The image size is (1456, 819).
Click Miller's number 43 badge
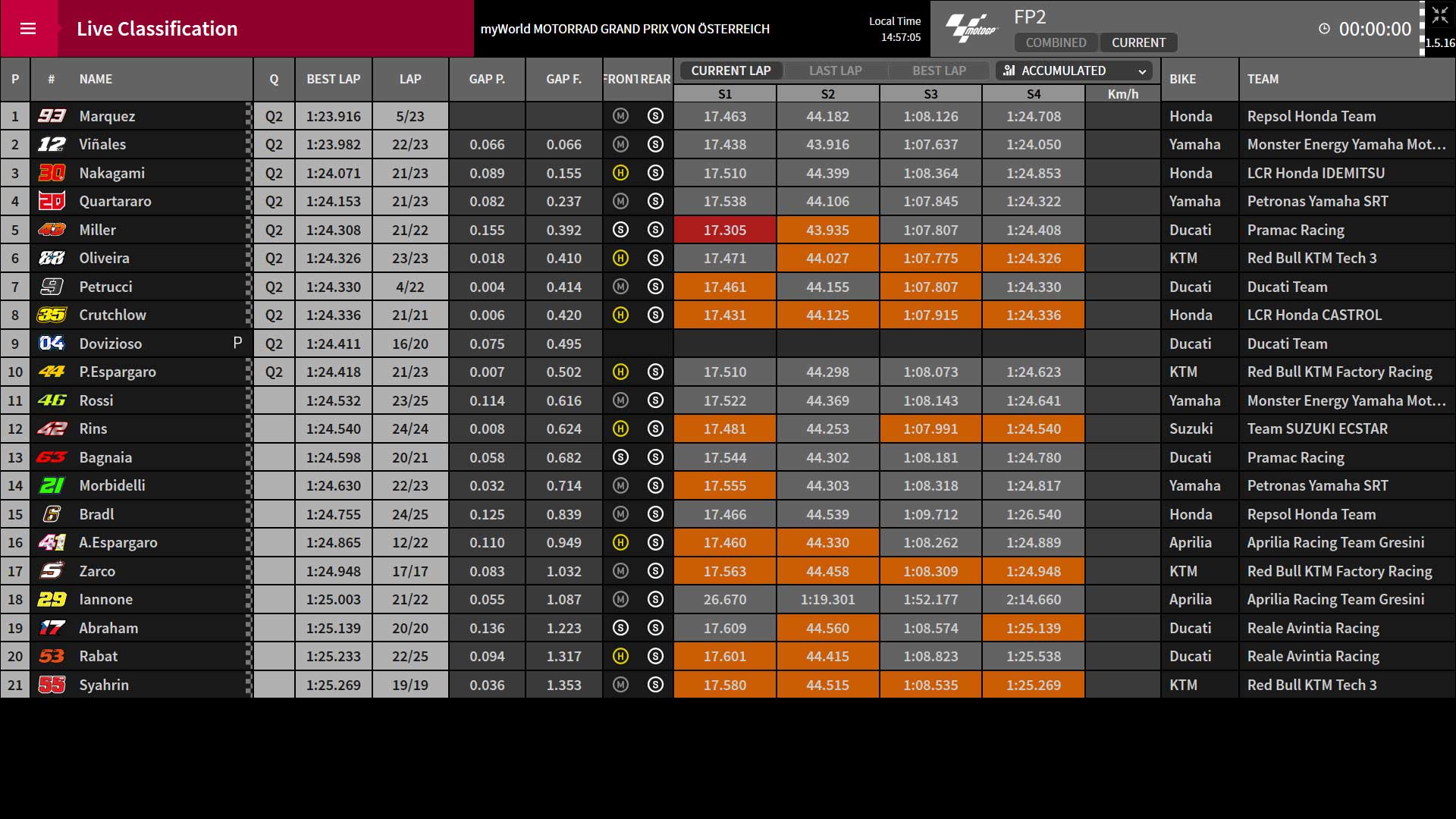click(x=52, y=230)
